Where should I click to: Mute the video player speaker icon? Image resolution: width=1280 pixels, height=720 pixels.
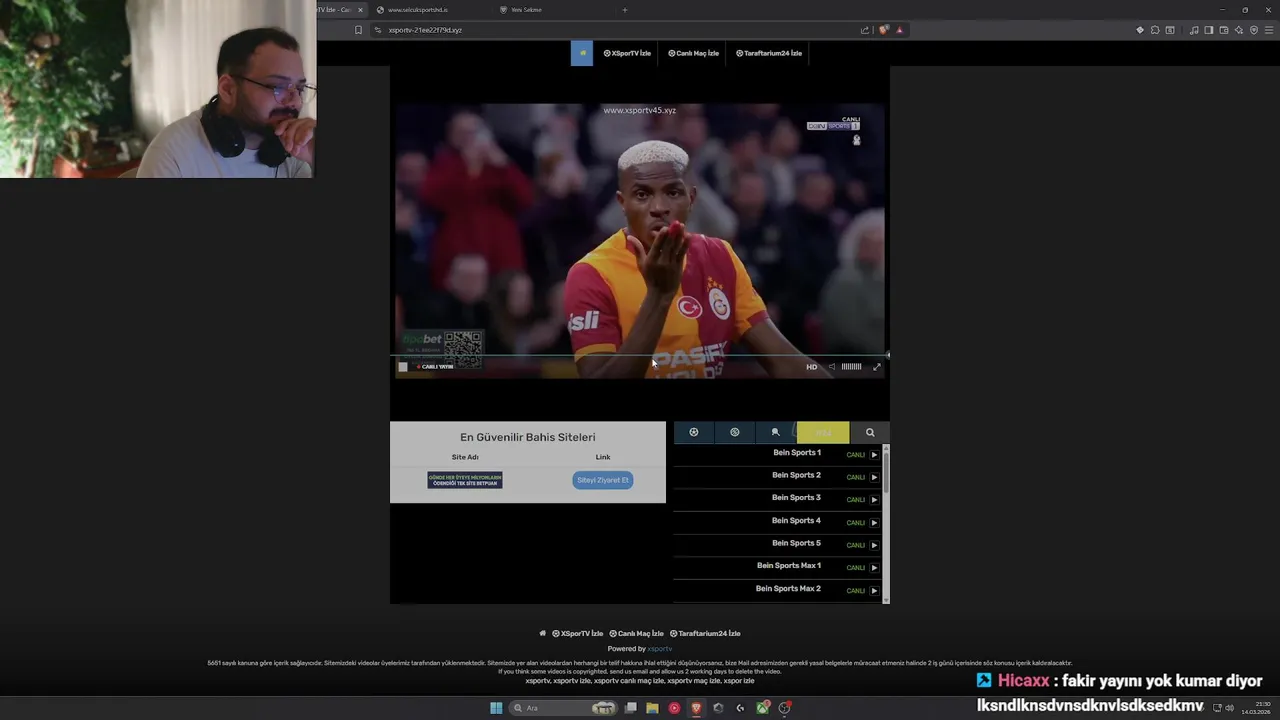click(x=832, y=367)
